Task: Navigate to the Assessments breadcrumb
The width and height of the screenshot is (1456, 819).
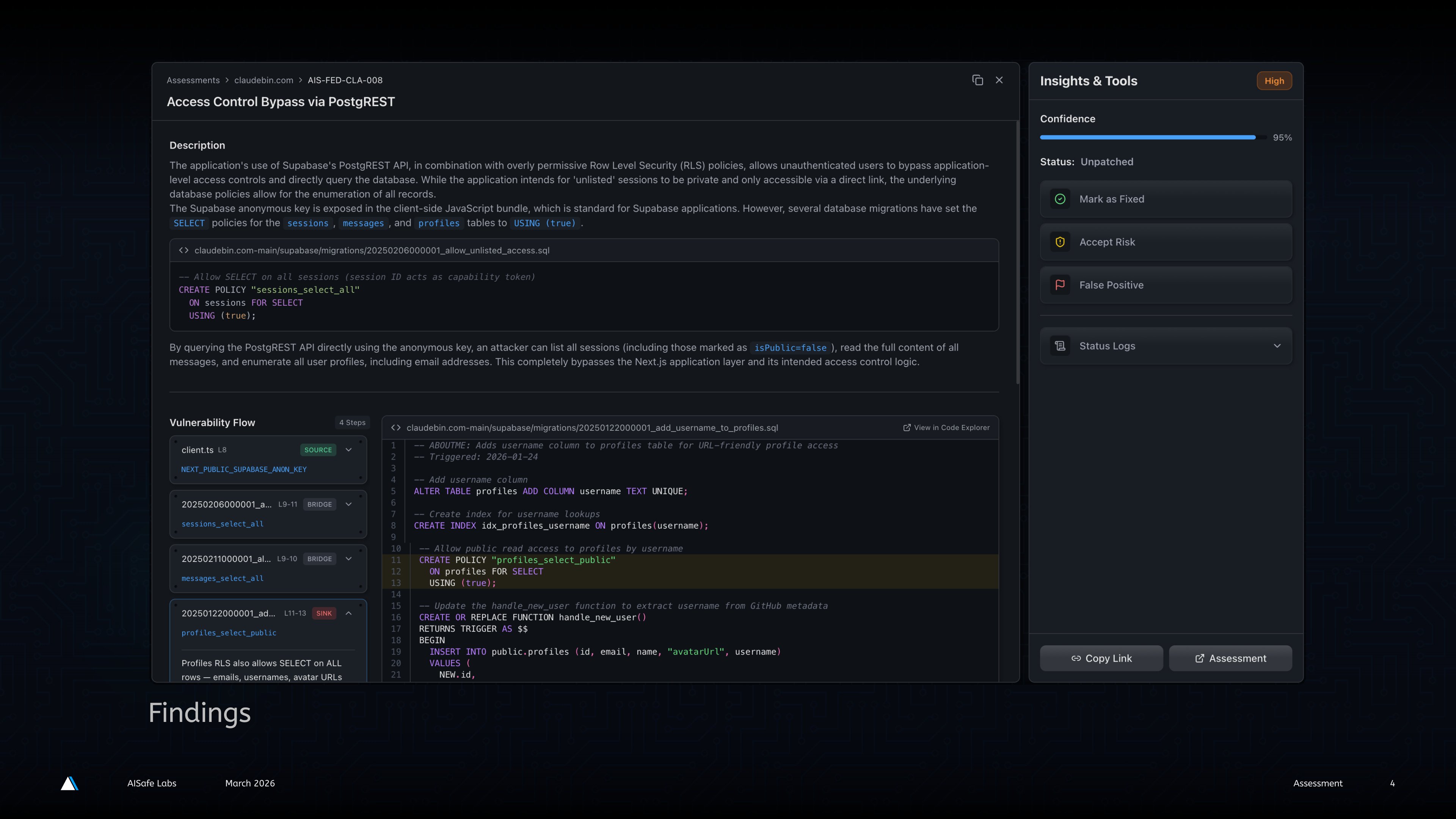Action: tap(193, 80)
